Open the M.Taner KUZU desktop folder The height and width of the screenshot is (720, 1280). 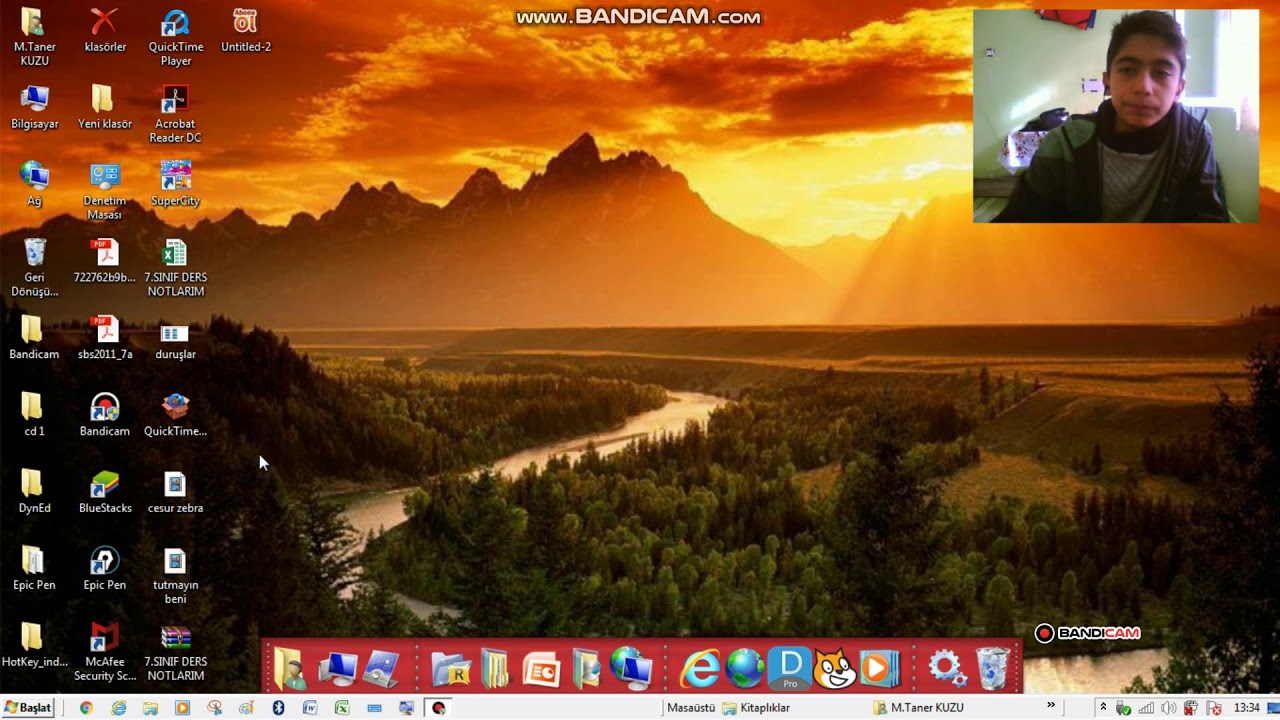pos(35,38)
